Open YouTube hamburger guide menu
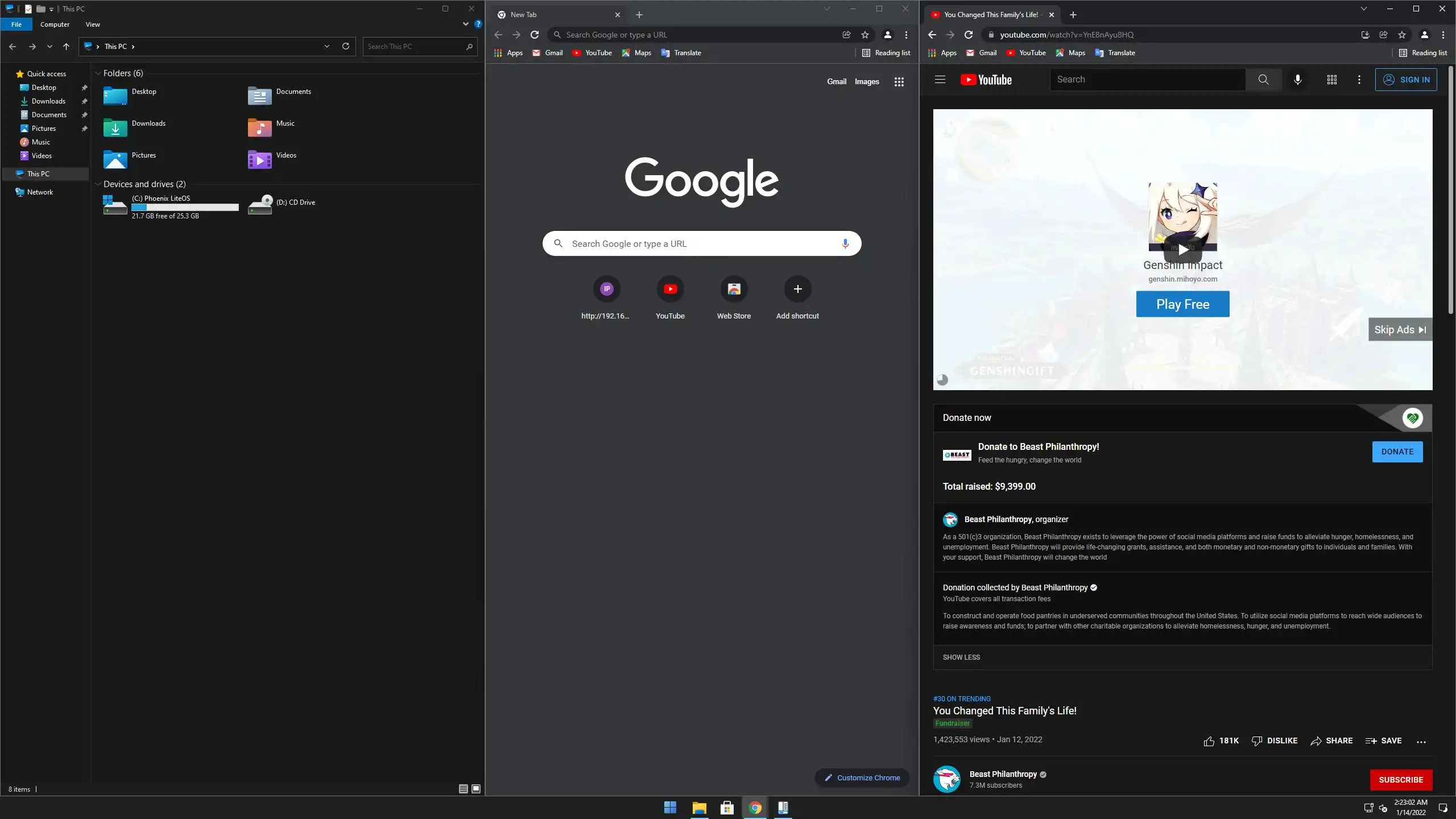 [x=940, y=80]
